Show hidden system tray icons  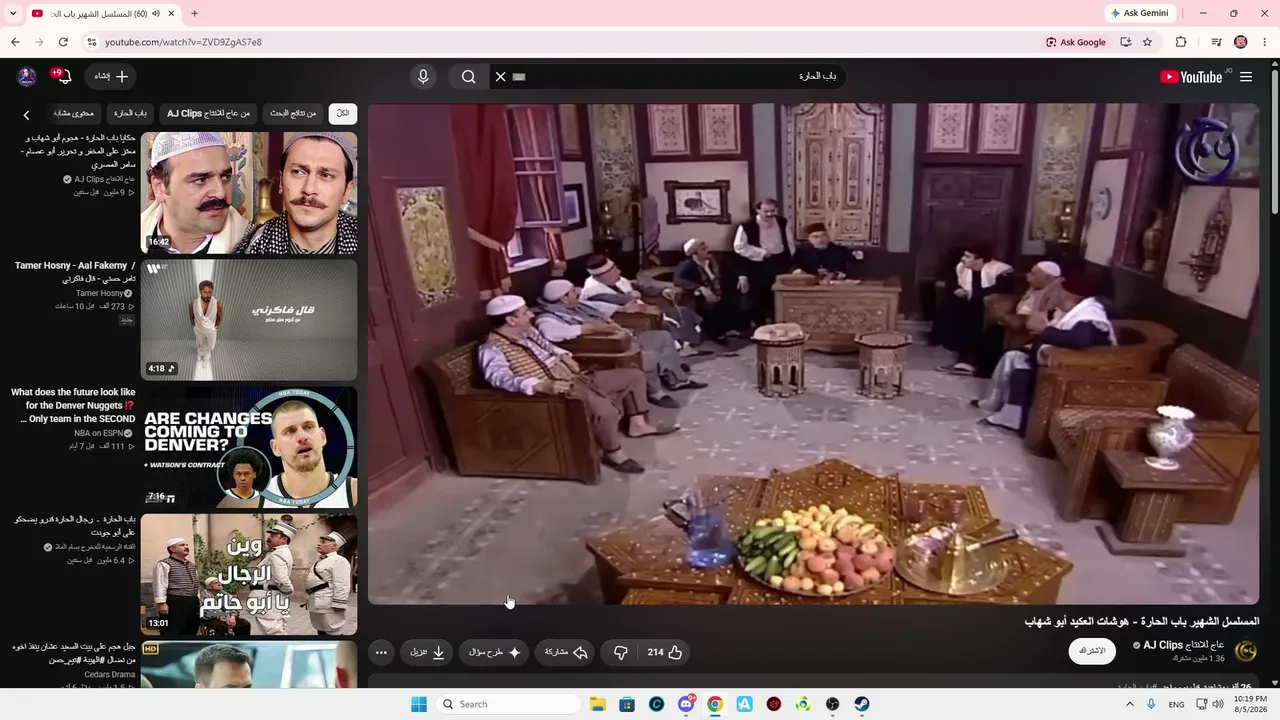[1130, 704]
